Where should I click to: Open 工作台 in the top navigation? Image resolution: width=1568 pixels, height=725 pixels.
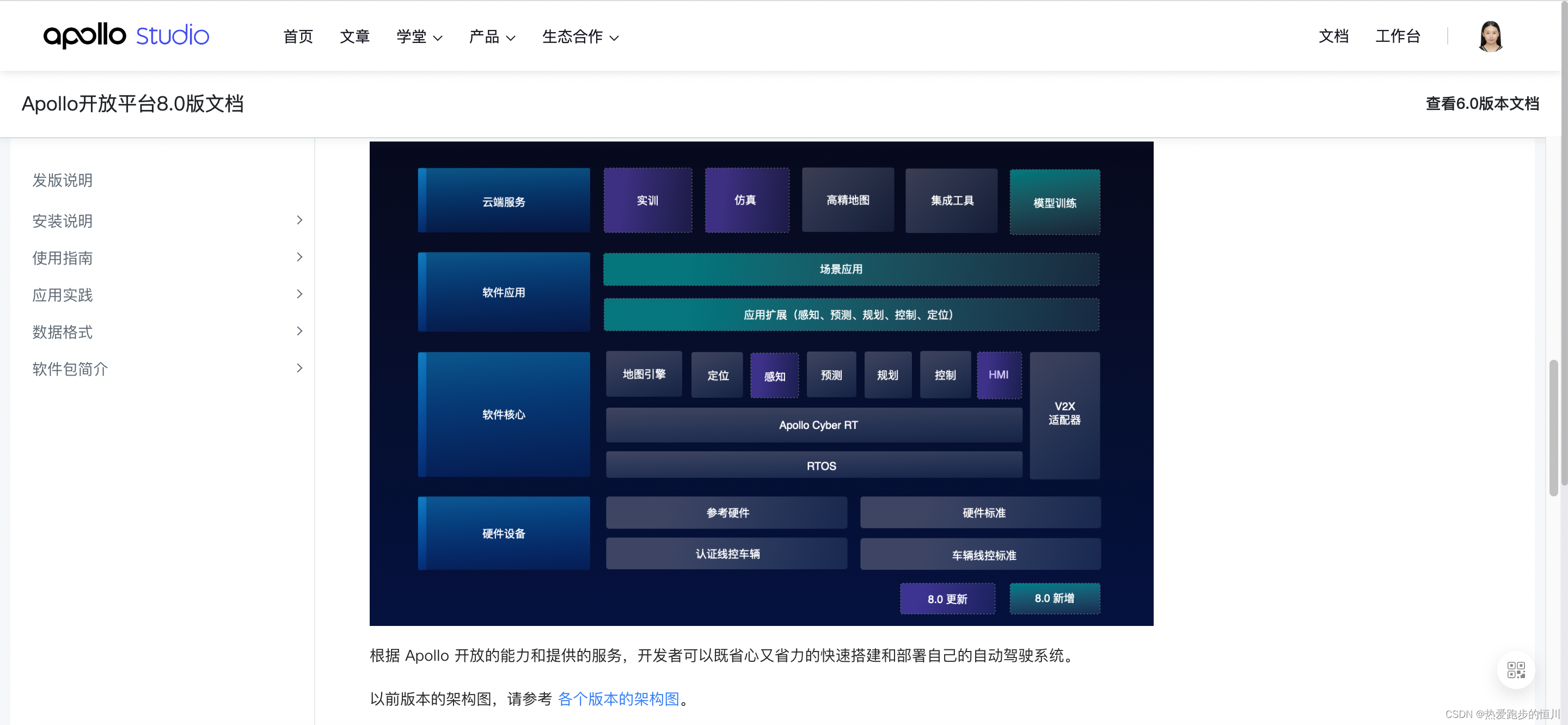point(1398,36)
